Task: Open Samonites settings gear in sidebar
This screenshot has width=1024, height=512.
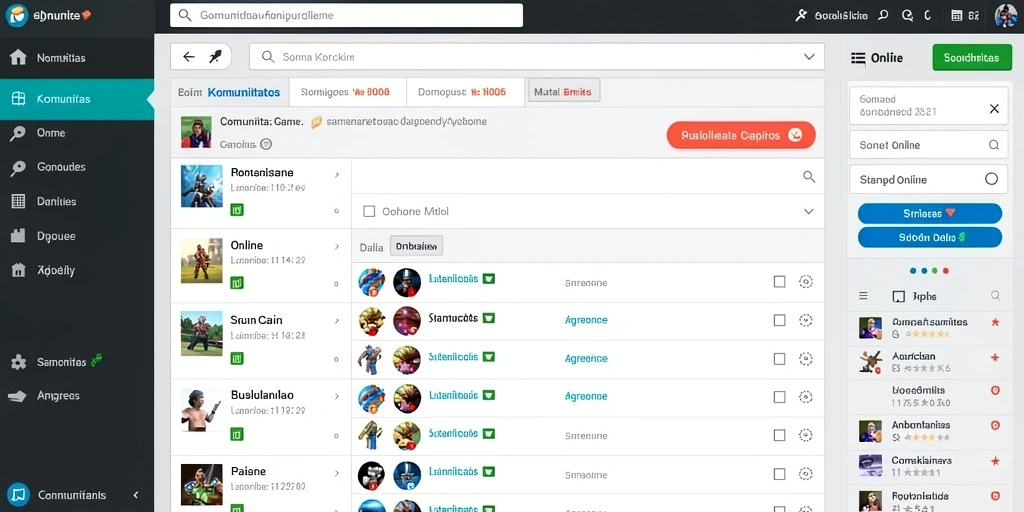Action: [18, 362]
